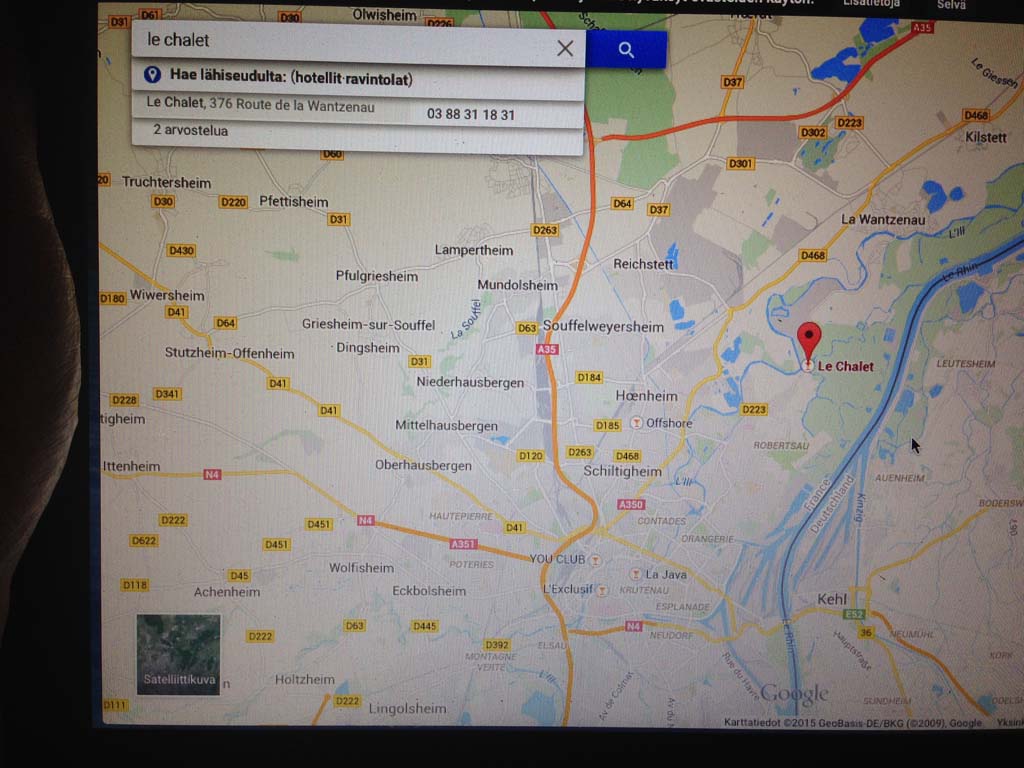Open the Karttatiedot ©2015 attribution text
Screen dimensions: 1024x768
click(800, 723)
